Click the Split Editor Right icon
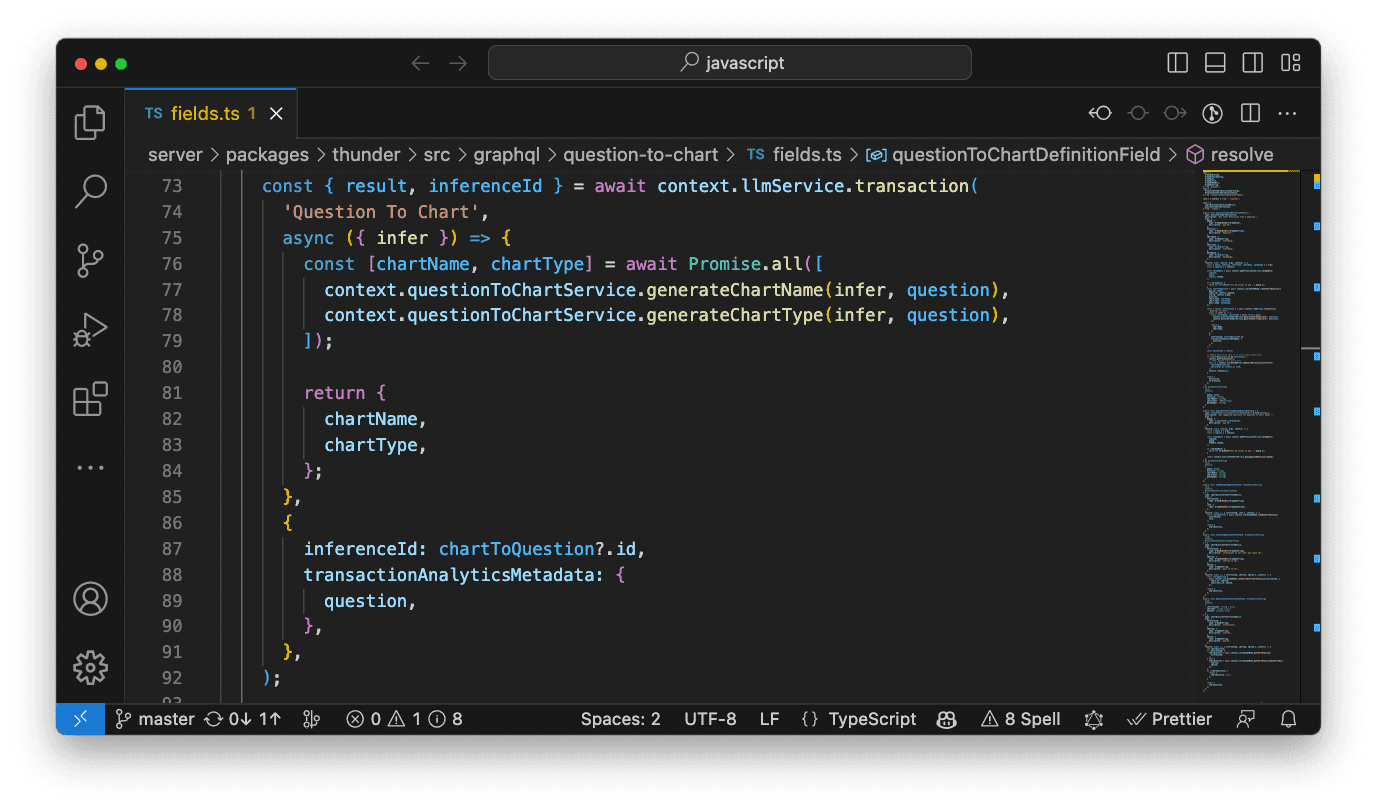 (1250, 113)
